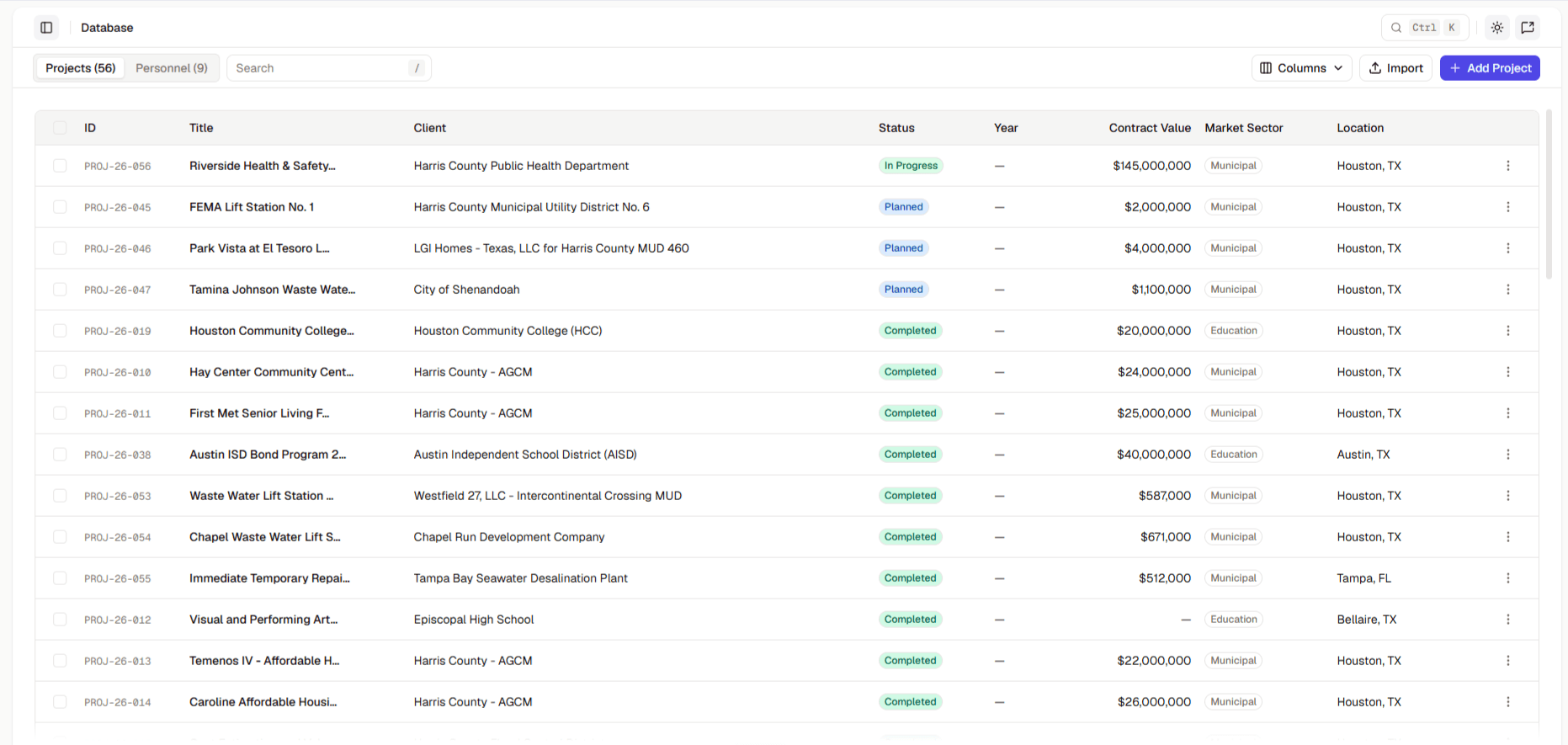Open row menu for Immediate Temporary Repair
The height and width of the screenshot is (745, 1568).
point(1508,578)
